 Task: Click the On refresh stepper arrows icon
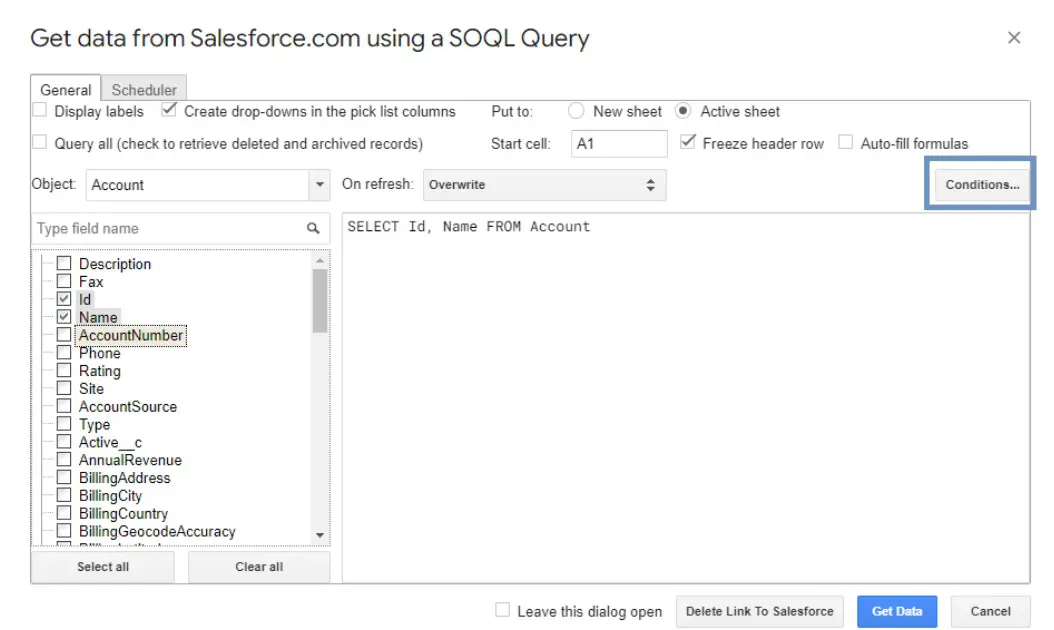[x=651, y=184]
